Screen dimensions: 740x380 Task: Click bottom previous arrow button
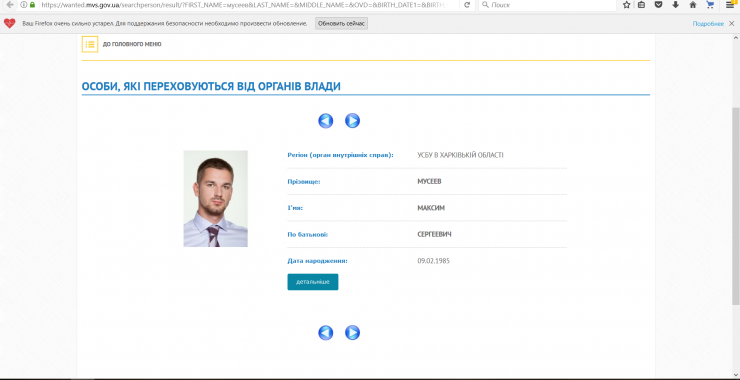tap(326, 333)
